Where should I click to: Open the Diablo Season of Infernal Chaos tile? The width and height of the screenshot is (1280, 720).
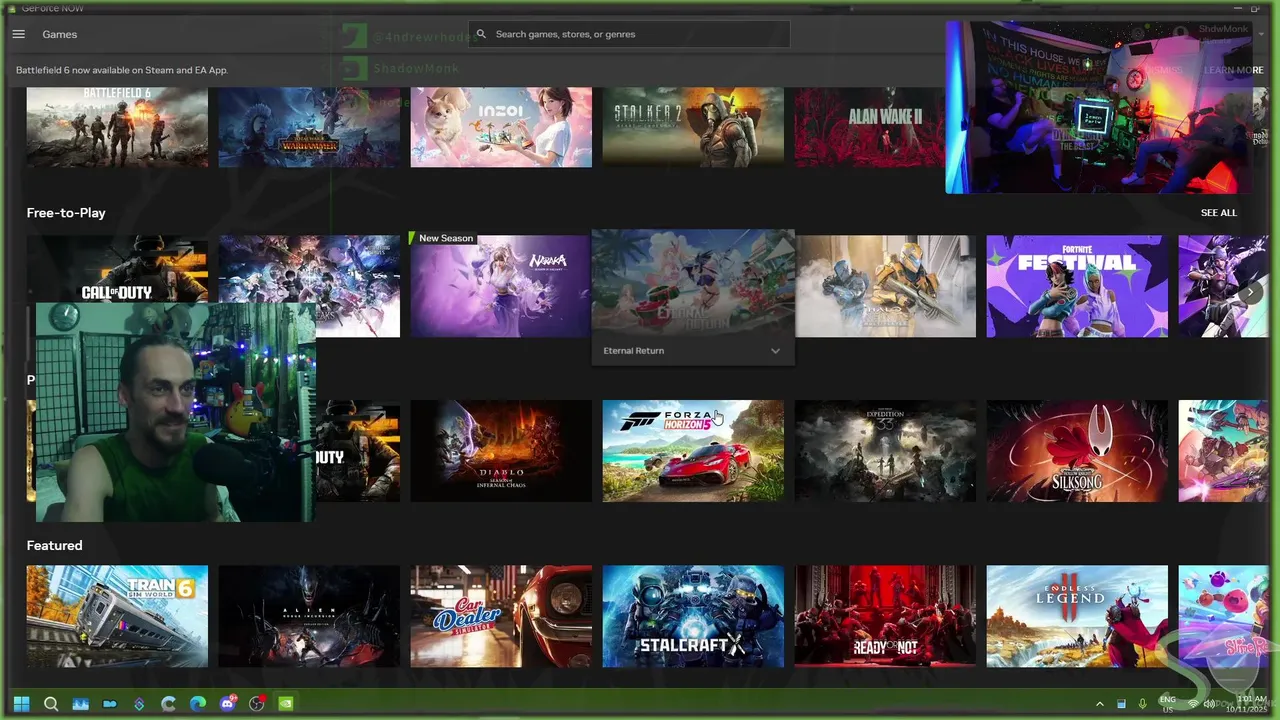coord(501,451)
